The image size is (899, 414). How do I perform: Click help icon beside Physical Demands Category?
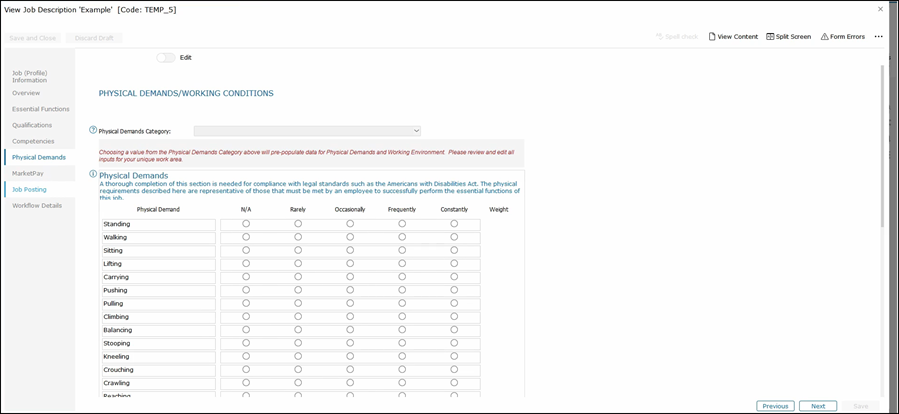coord(93,130)
